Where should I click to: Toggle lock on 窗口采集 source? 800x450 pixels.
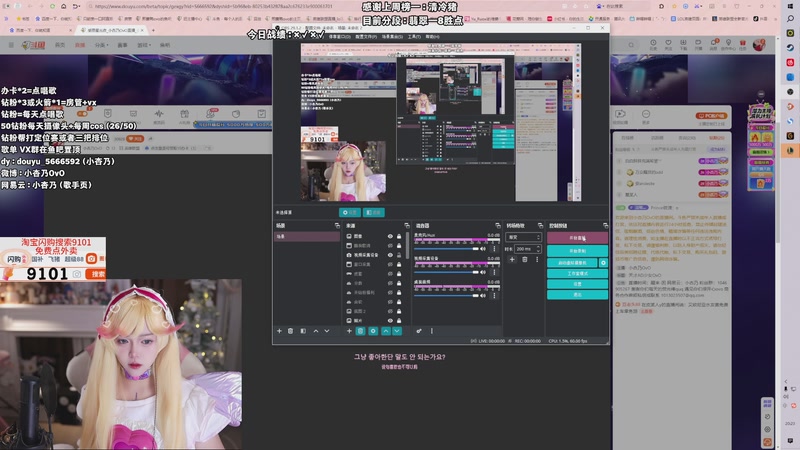coord(399,264)
